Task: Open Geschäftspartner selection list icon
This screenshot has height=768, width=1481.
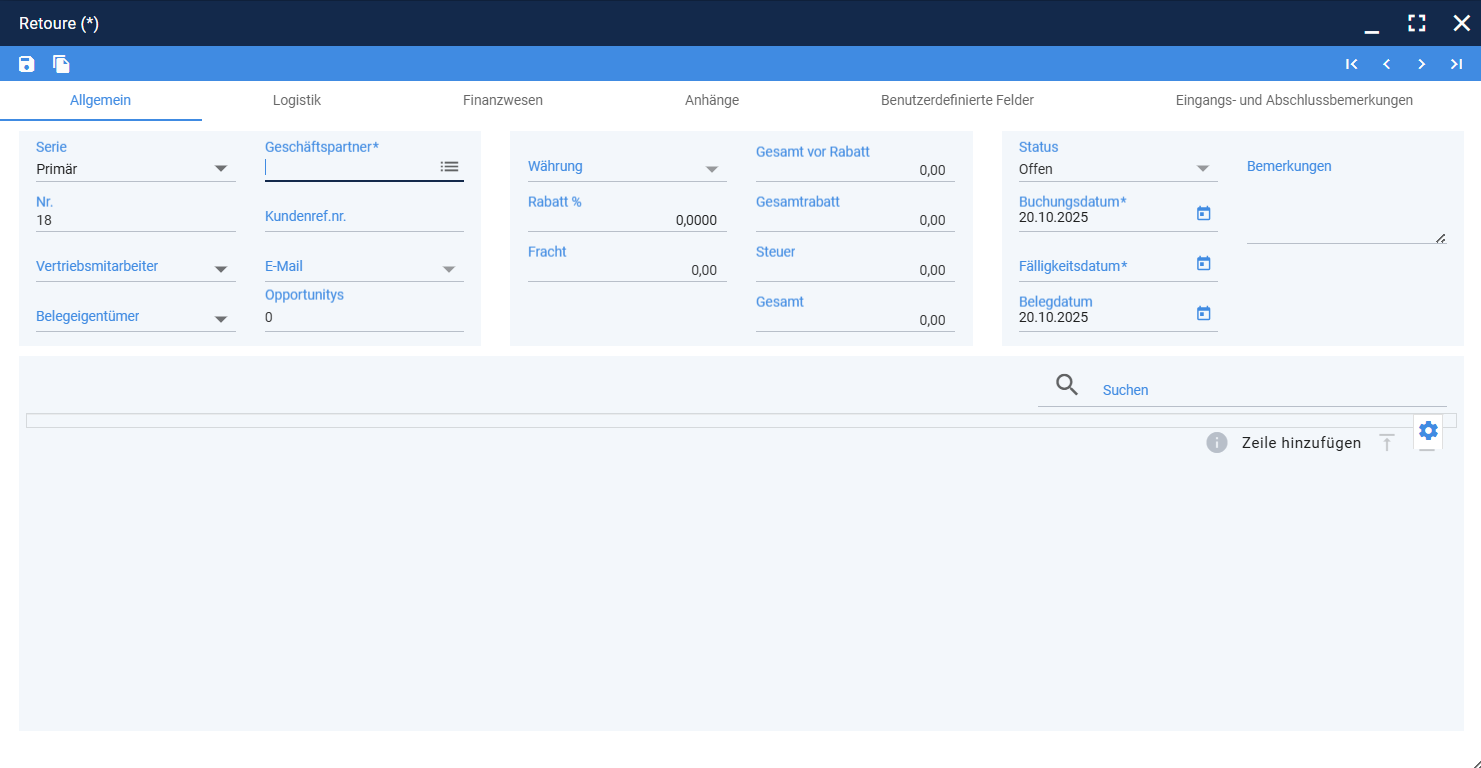Action: [x=450, y=167]
